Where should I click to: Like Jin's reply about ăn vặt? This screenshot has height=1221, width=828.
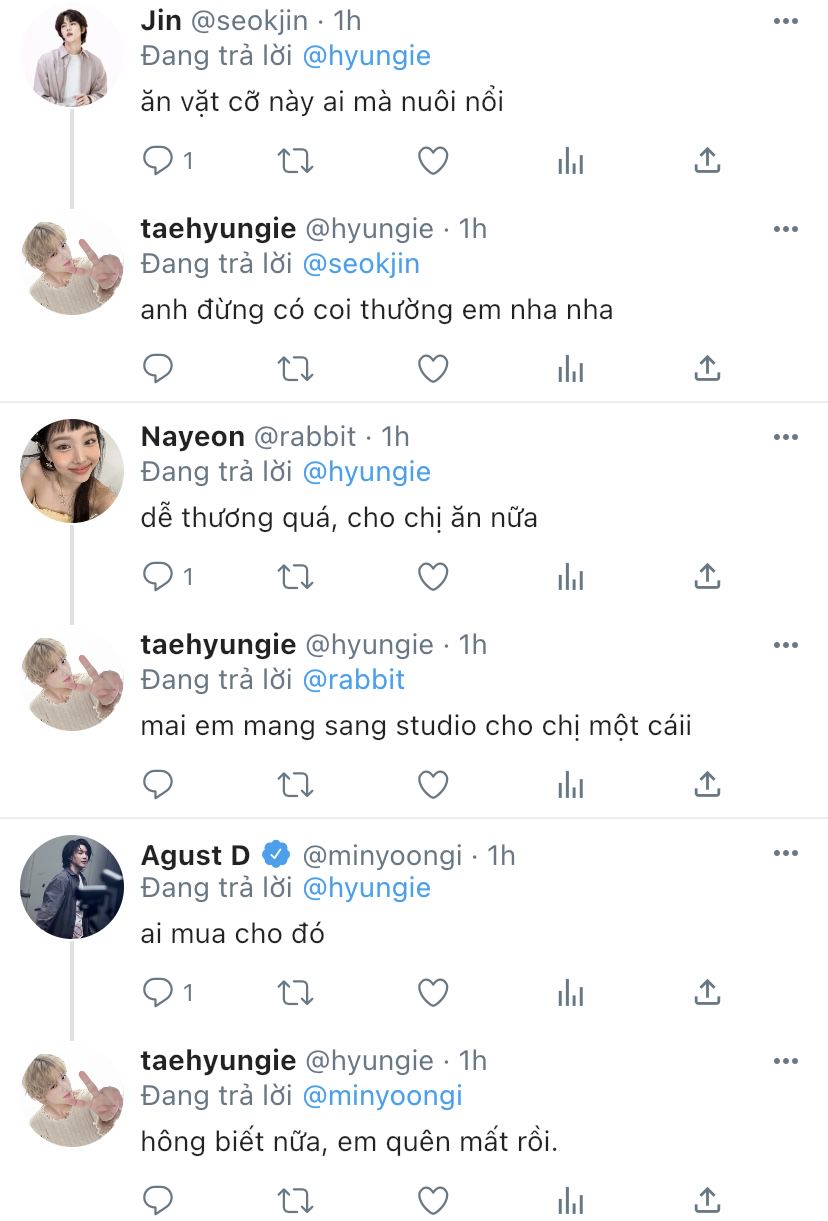coord(433,160)
